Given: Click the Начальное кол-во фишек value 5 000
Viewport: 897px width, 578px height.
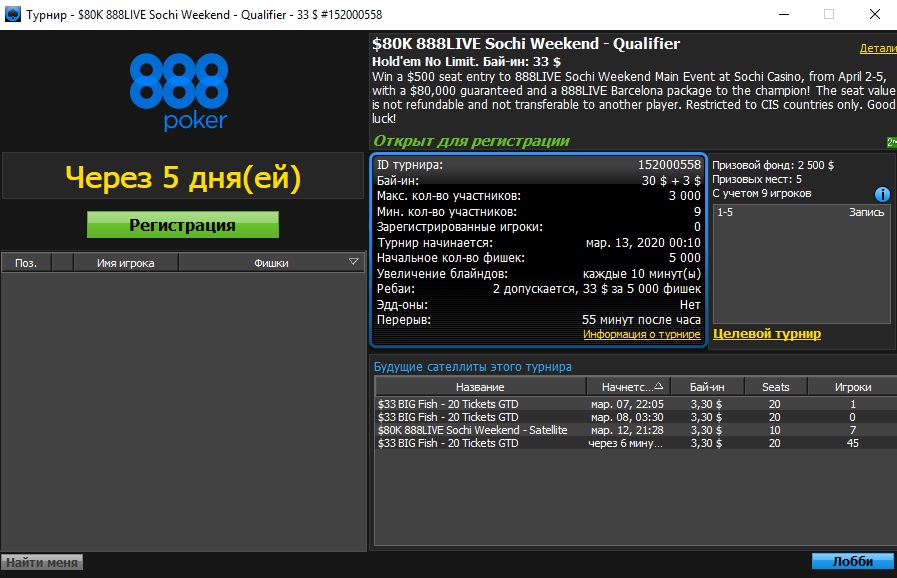Looking at the screenshot, I should (685, 258).
